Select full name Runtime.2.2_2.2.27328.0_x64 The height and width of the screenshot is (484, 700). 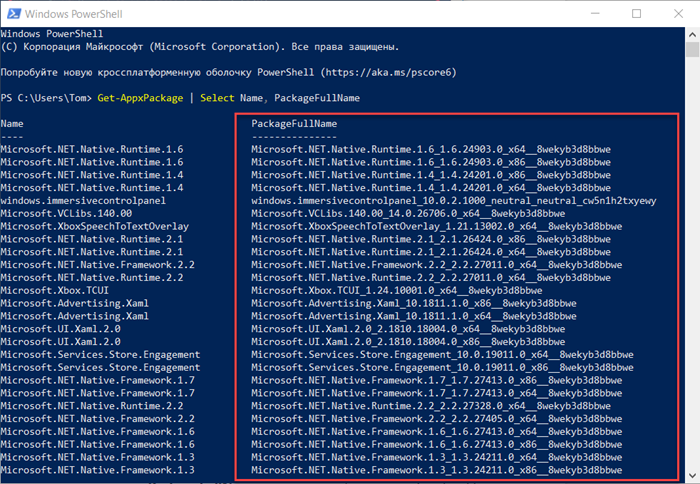click(x=431, y=406)
